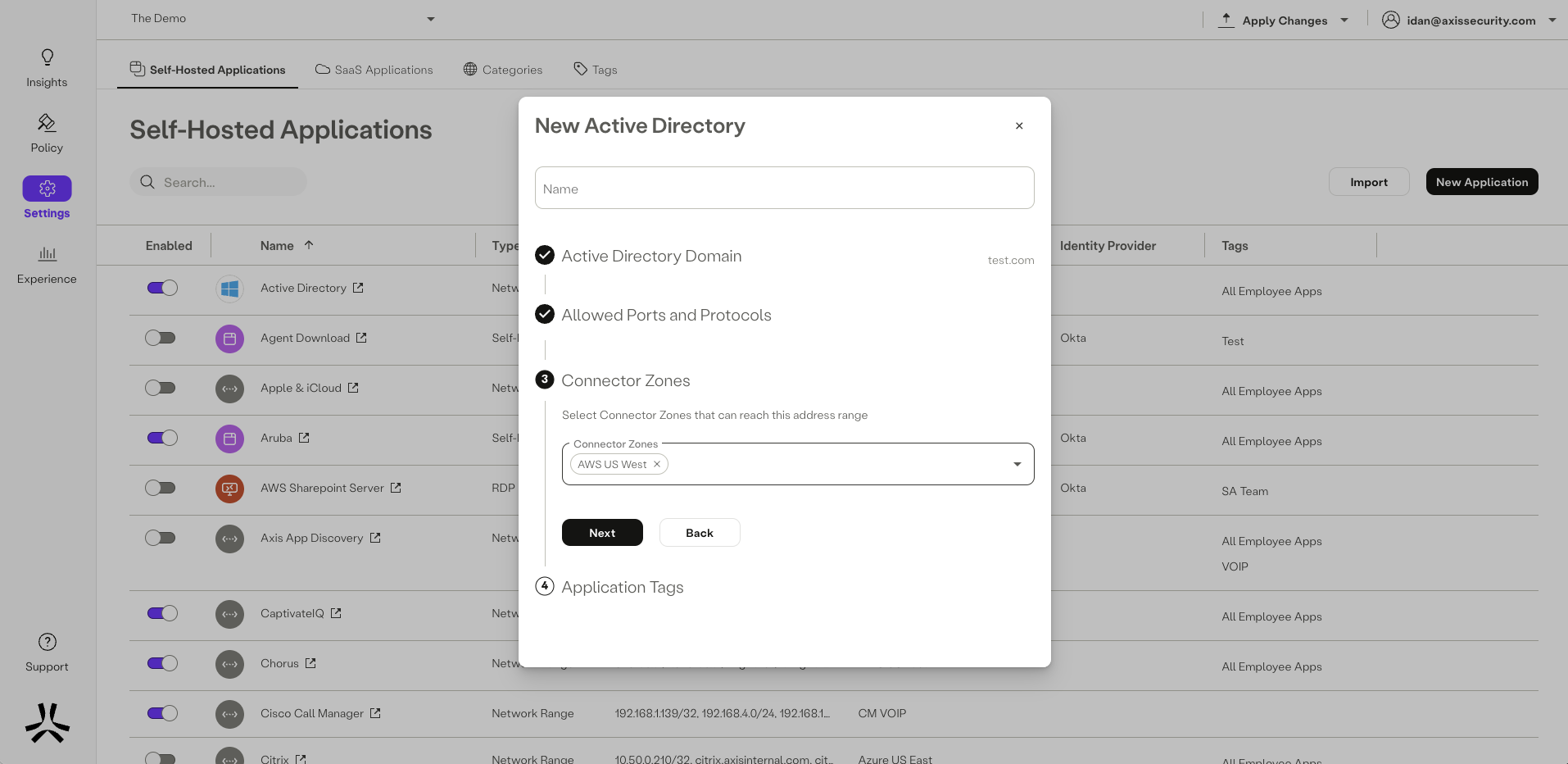
Task: Open AWS Sharepoint Server external link icon
Action: click(396, 488)
